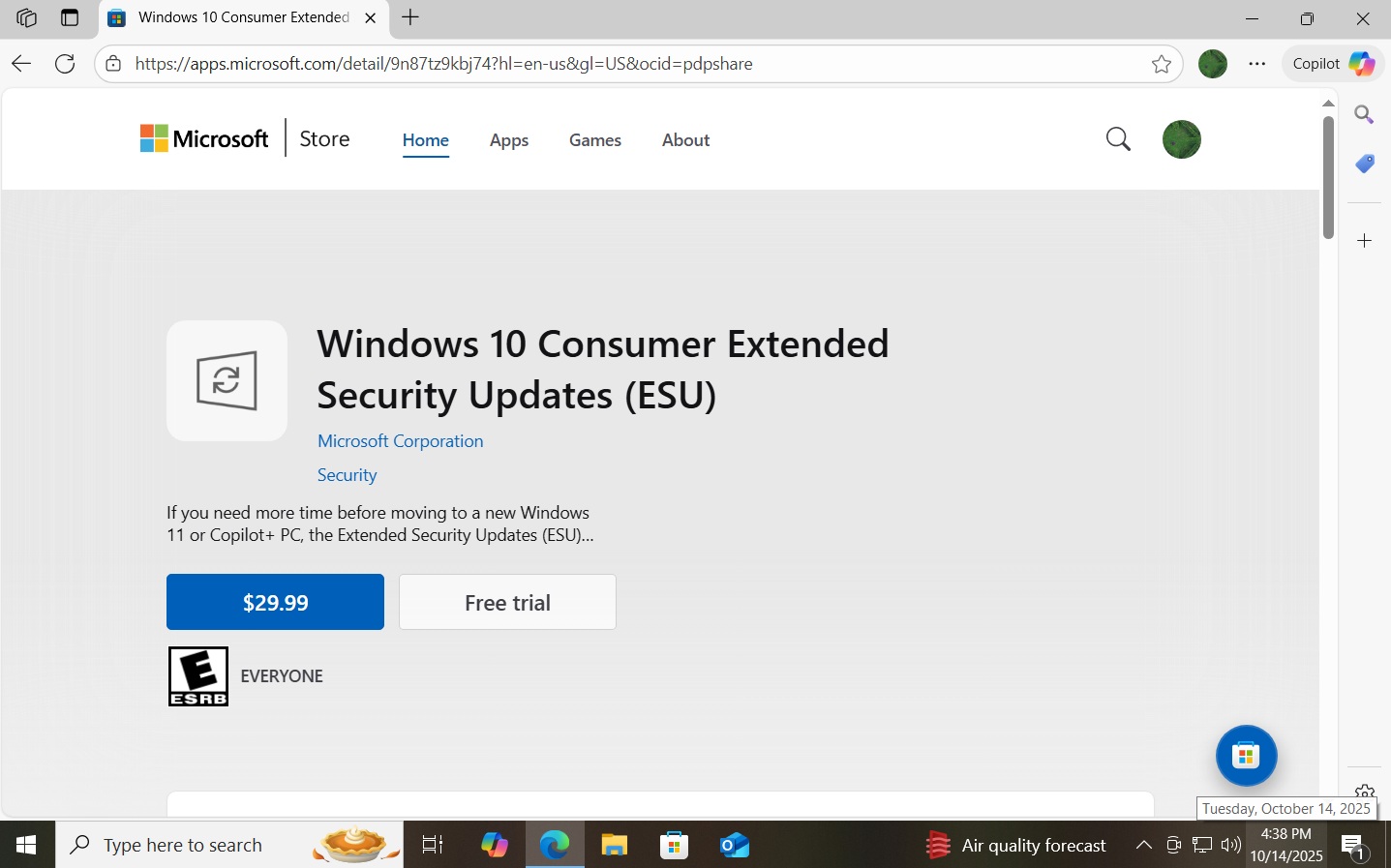View site information lock icon

[x=113, y=64]
